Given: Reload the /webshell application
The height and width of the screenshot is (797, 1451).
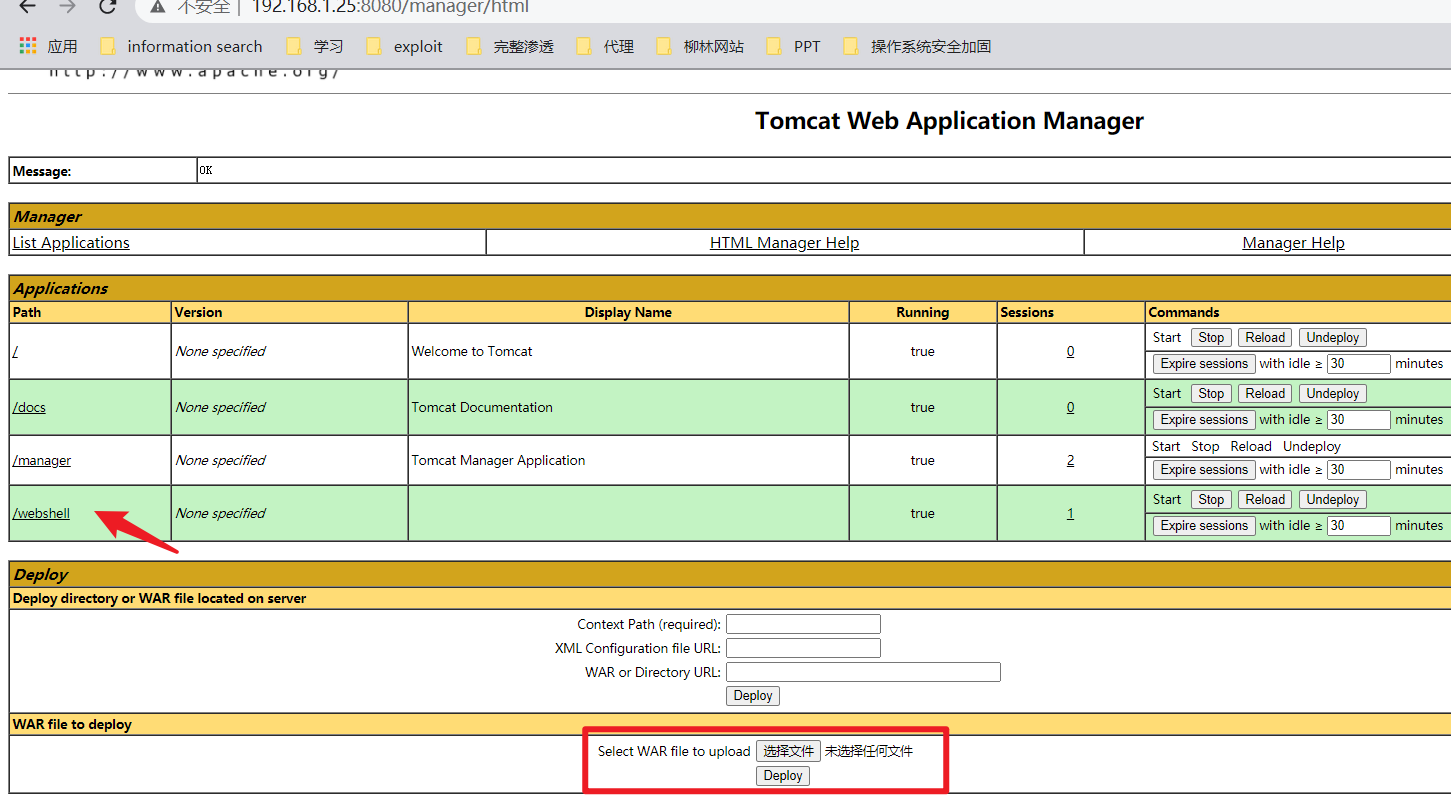Looking at the screenshot, I should (1265, 500).
